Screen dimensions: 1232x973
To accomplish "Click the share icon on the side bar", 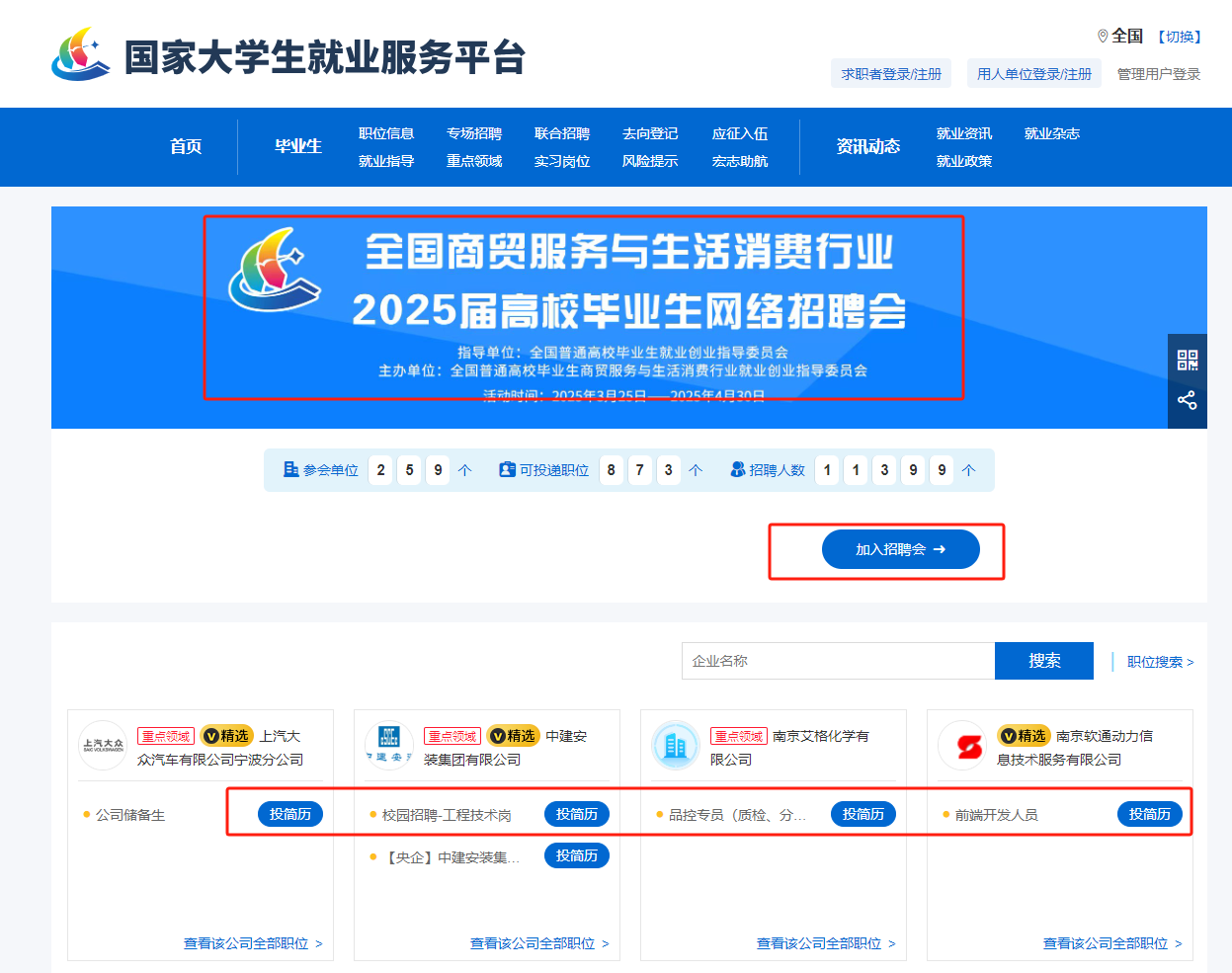I will (1188, 400).
